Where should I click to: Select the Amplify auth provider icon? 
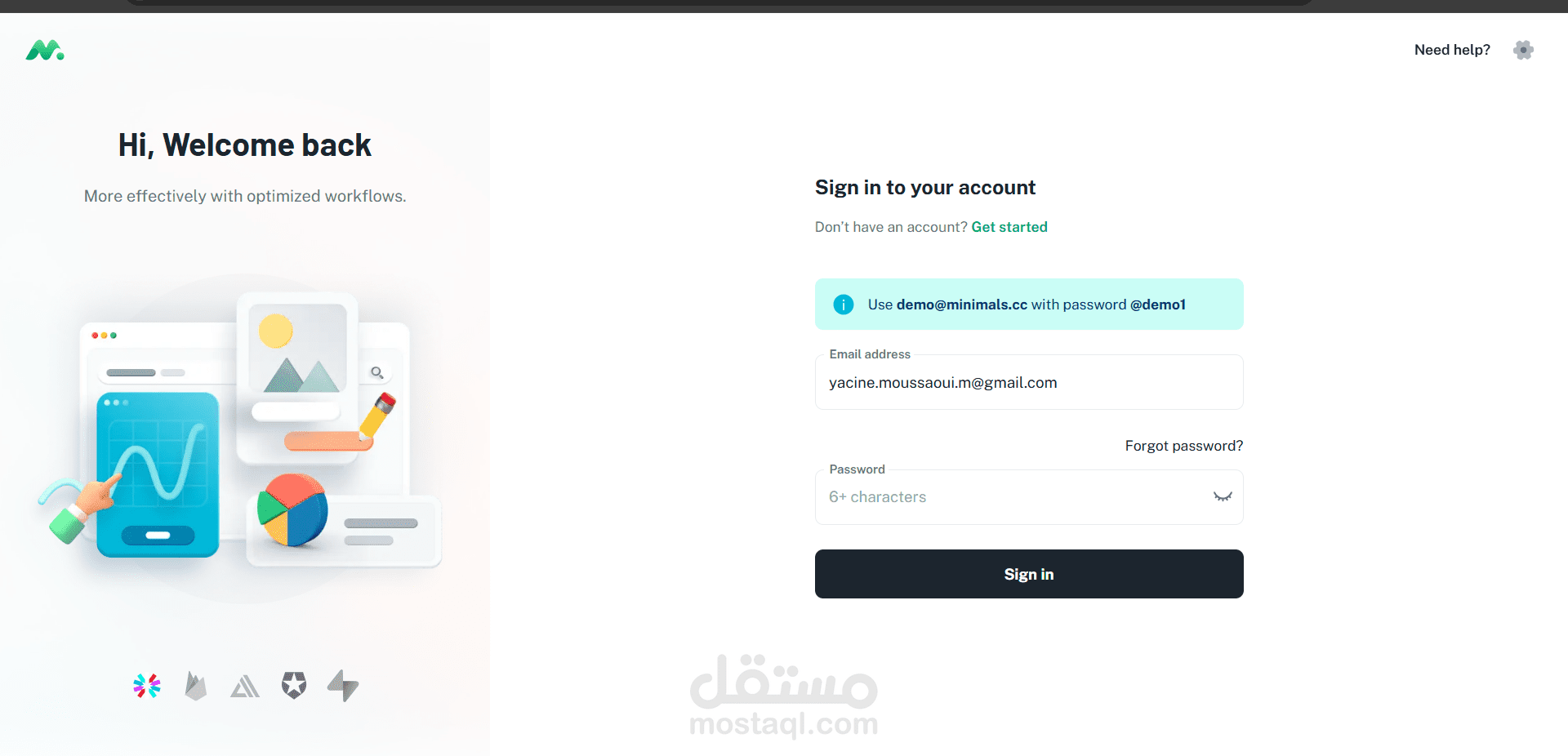tap(245, 687)
